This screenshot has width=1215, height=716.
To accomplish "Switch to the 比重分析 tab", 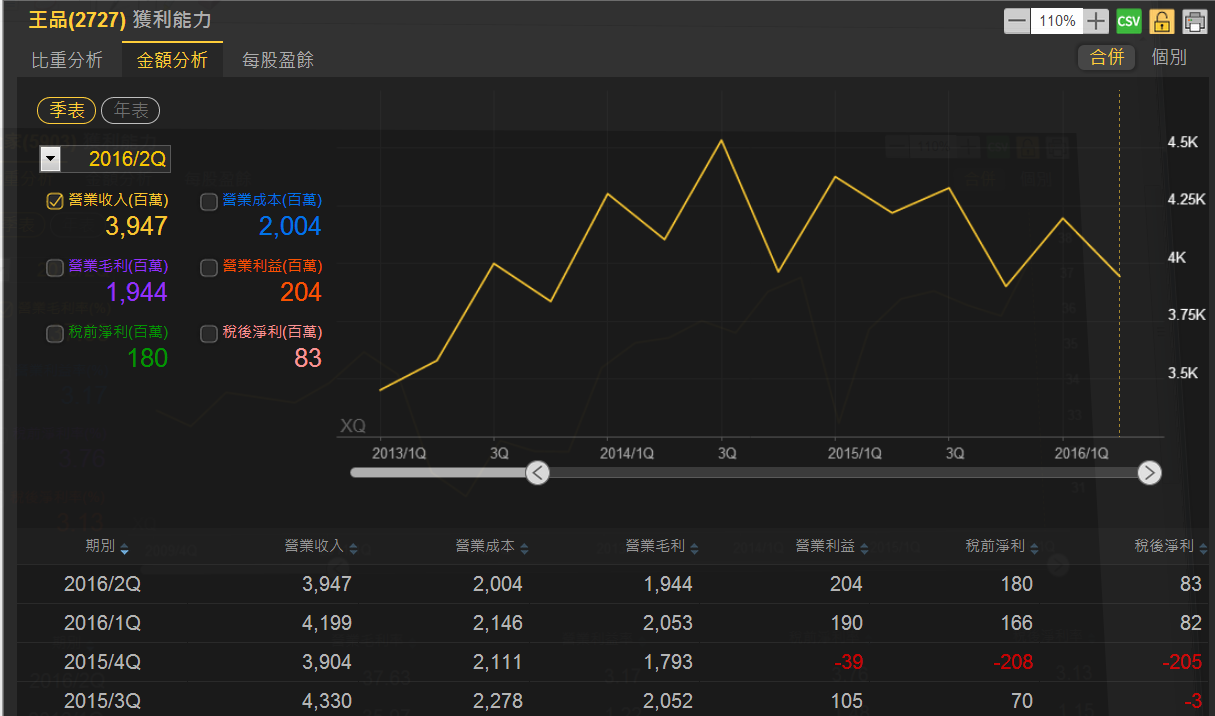I will pos(67,60).
